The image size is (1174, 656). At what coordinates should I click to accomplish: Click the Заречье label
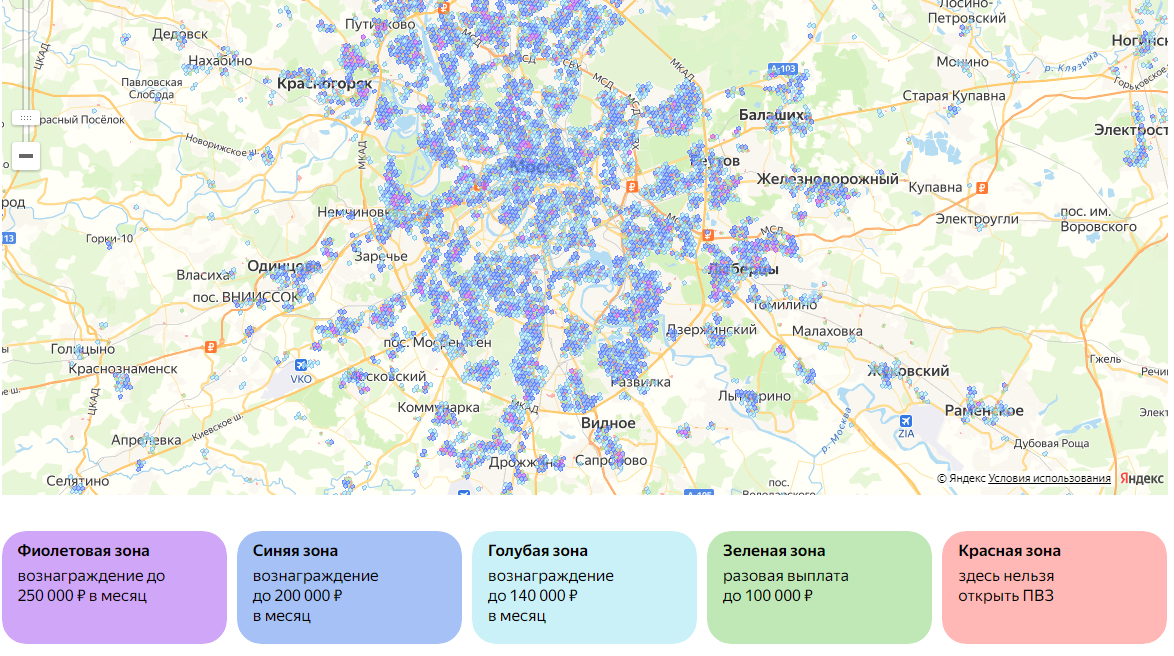pyautogui.click(x=381, y=256)
